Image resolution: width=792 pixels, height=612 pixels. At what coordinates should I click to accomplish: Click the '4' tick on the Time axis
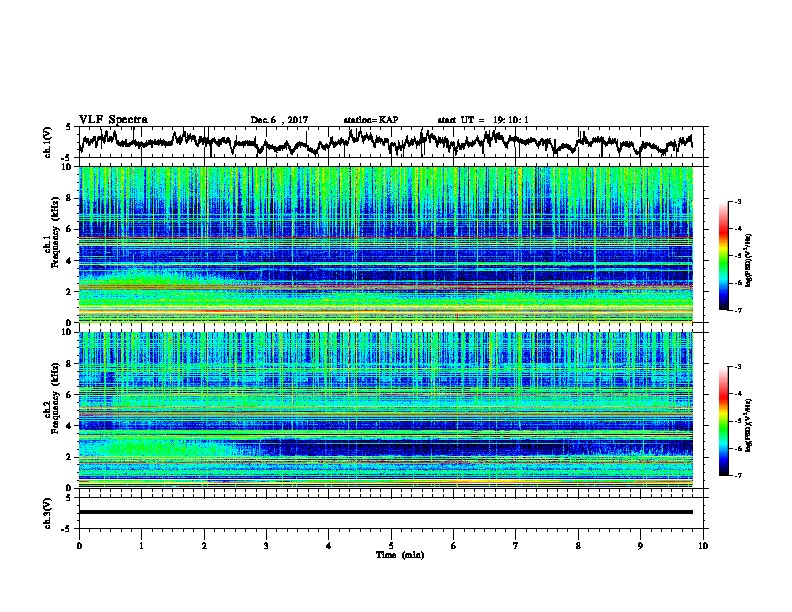point(328,546)
